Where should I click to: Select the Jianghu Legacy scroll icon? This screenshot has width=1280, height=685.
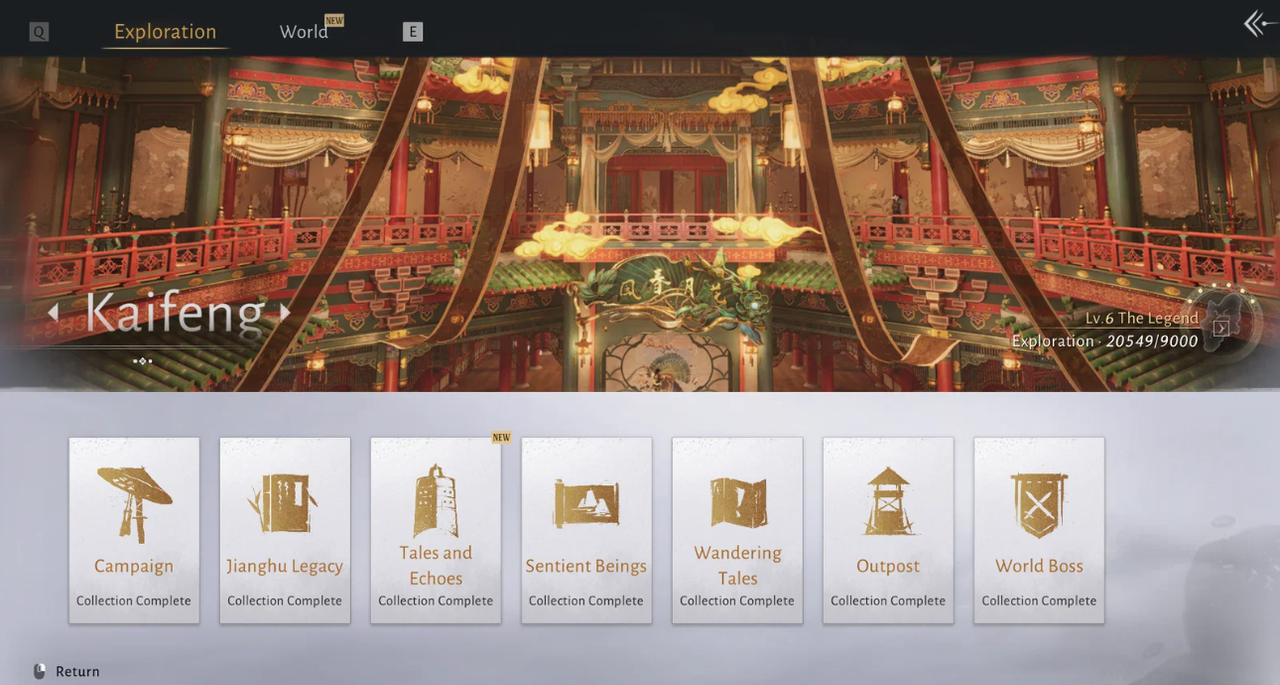click(284, 503)
